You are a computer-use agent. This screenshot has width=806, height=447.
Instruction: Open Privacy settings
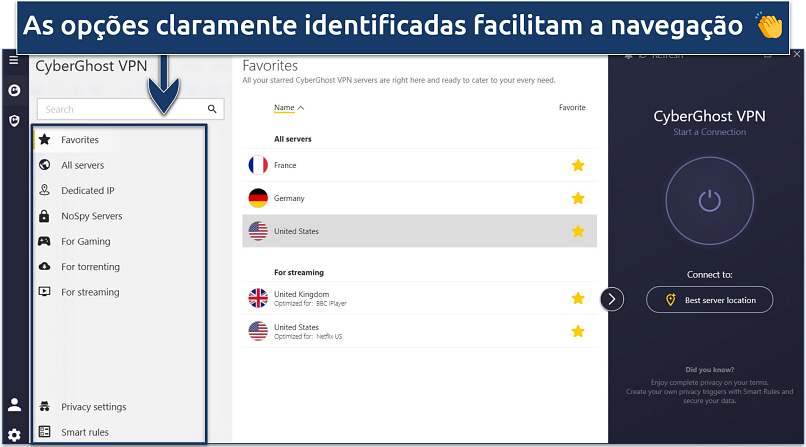(x=93, y=407)
